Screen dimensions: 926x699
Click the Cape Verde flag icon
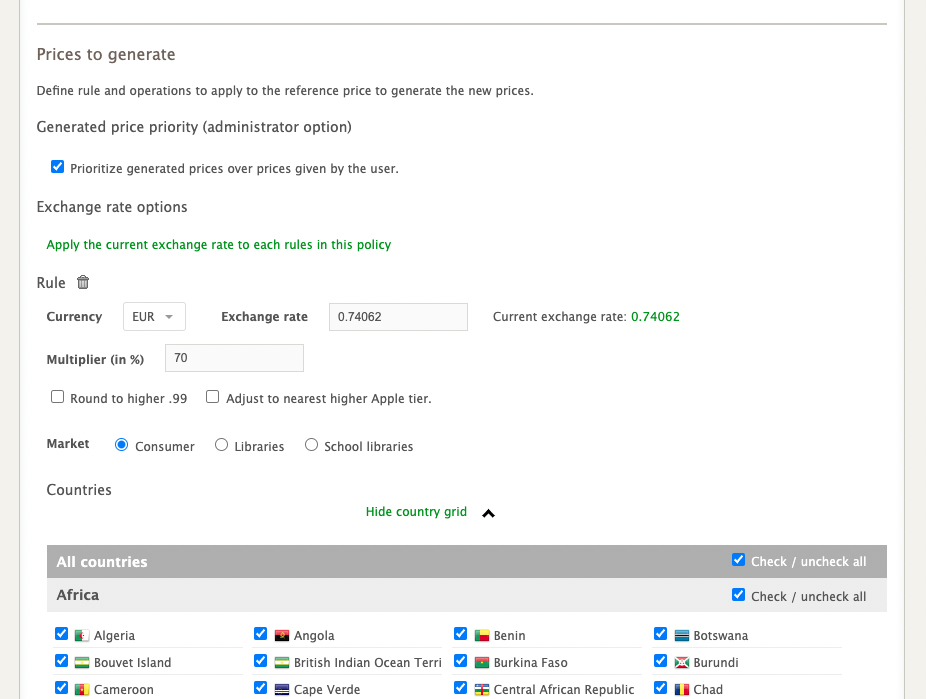282,690
